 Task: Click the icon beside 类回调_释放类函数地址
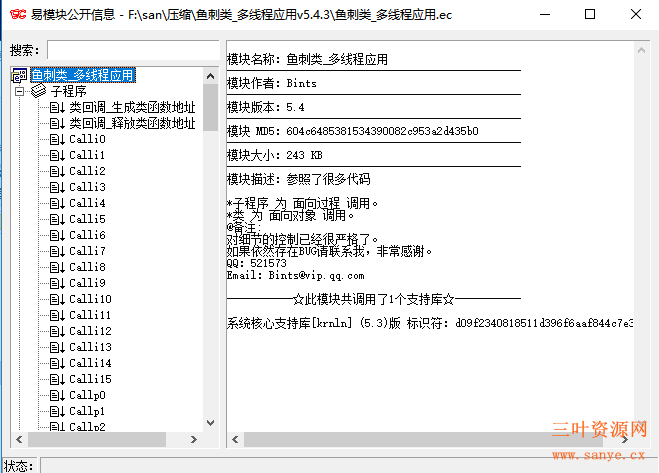[x=57, y=124]
